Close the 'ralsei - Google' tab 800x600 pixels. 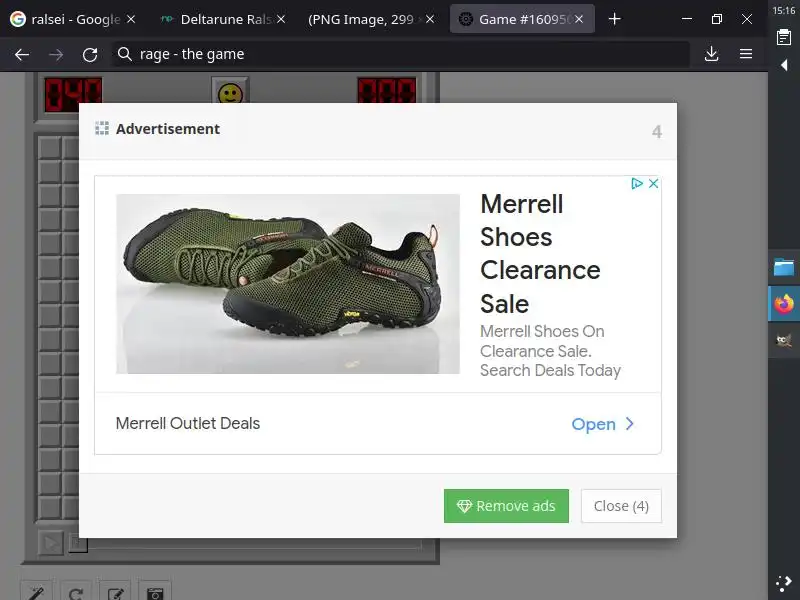tap(131, 19)
